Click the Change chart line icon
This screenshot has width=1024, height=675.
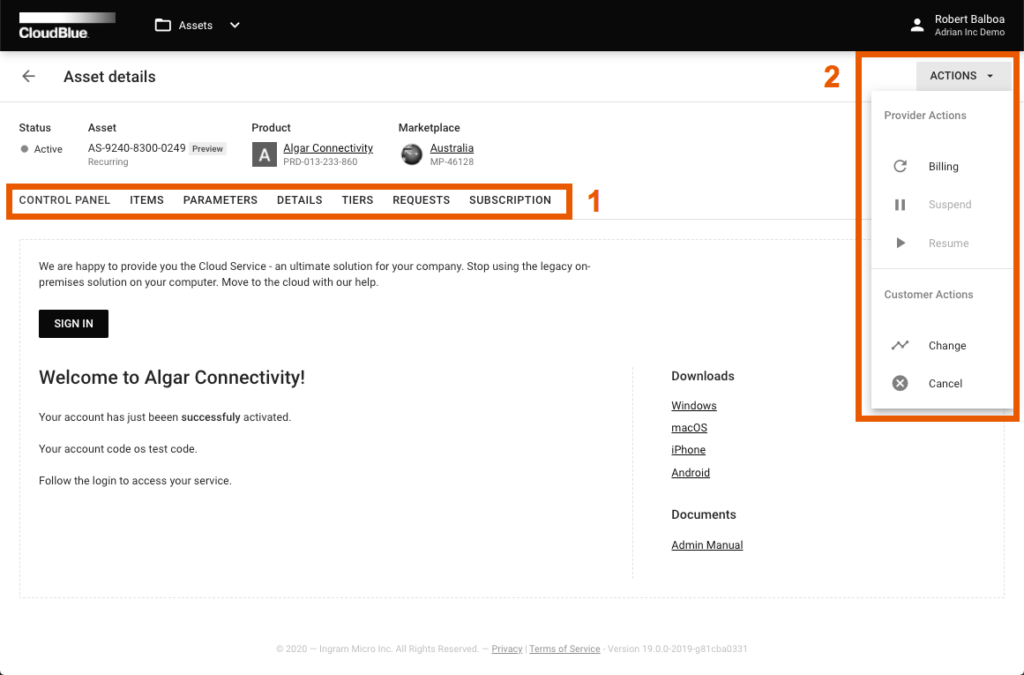pyautogui.click(x=900, y=345)
